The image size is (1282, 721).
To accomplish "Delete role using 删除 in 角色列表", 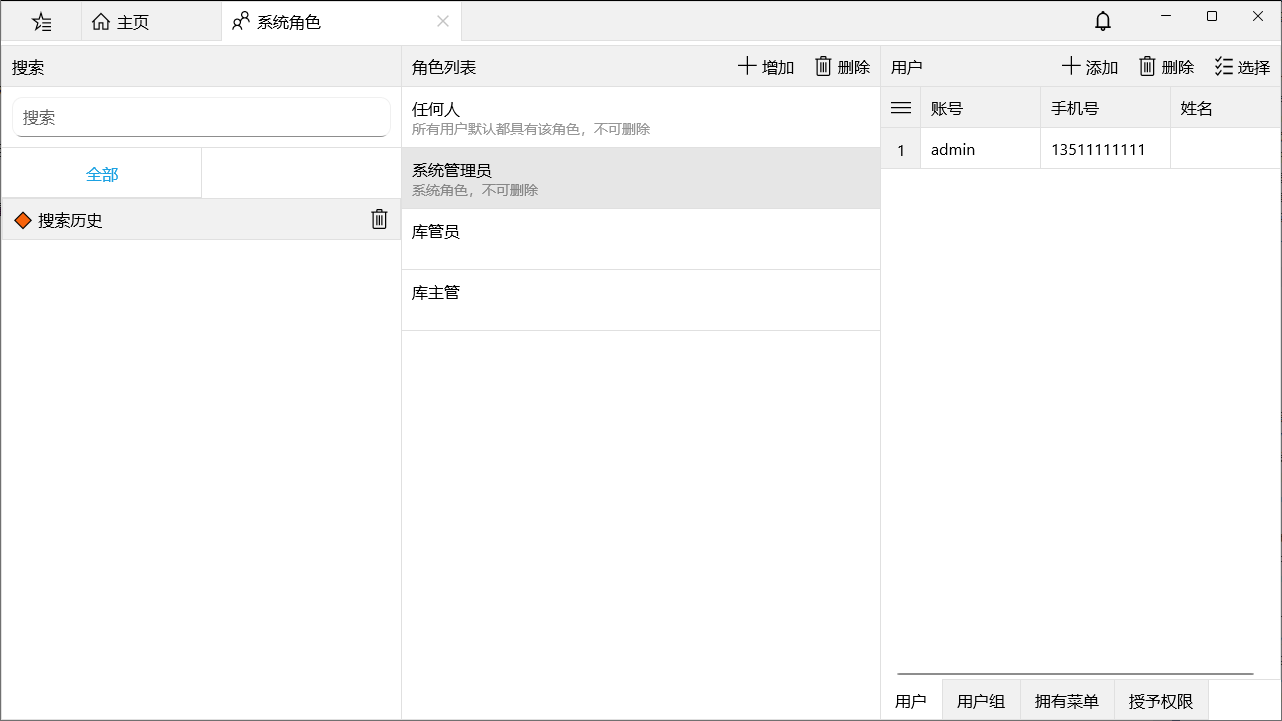I will click(x=842, y=67).
